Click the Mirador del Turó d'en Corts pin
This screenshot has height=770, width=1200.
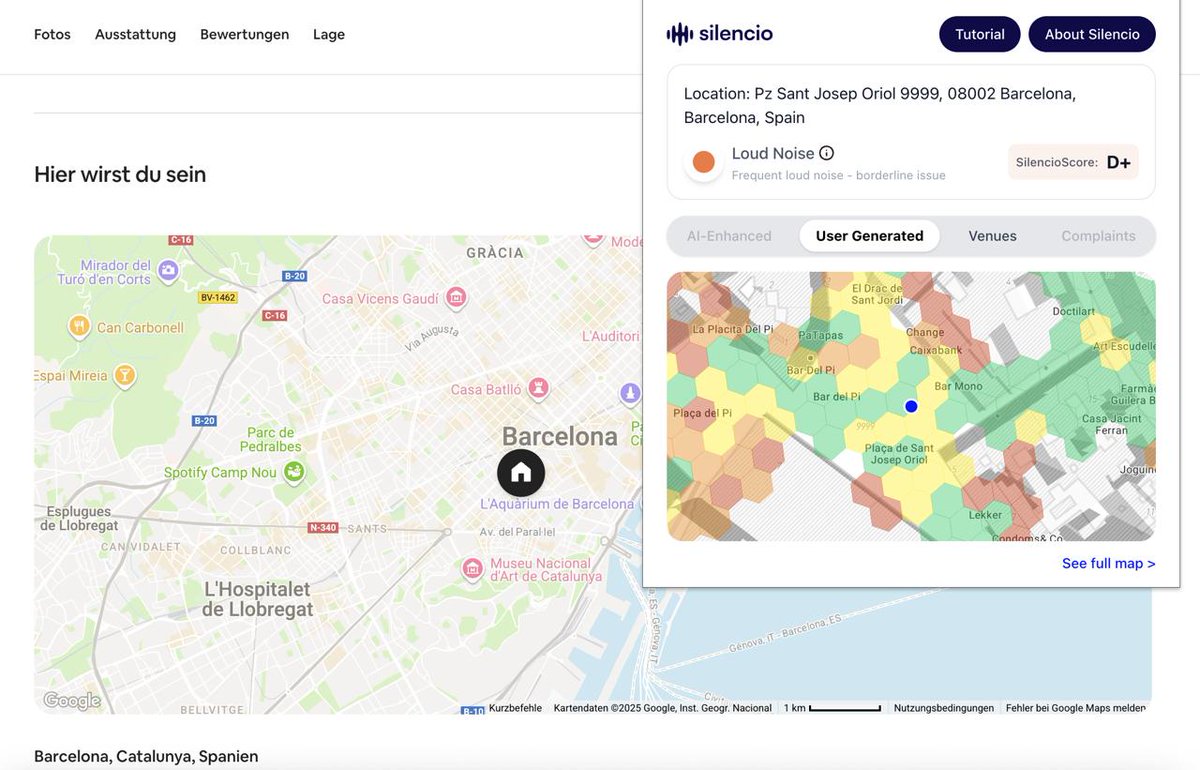[168, 270]
